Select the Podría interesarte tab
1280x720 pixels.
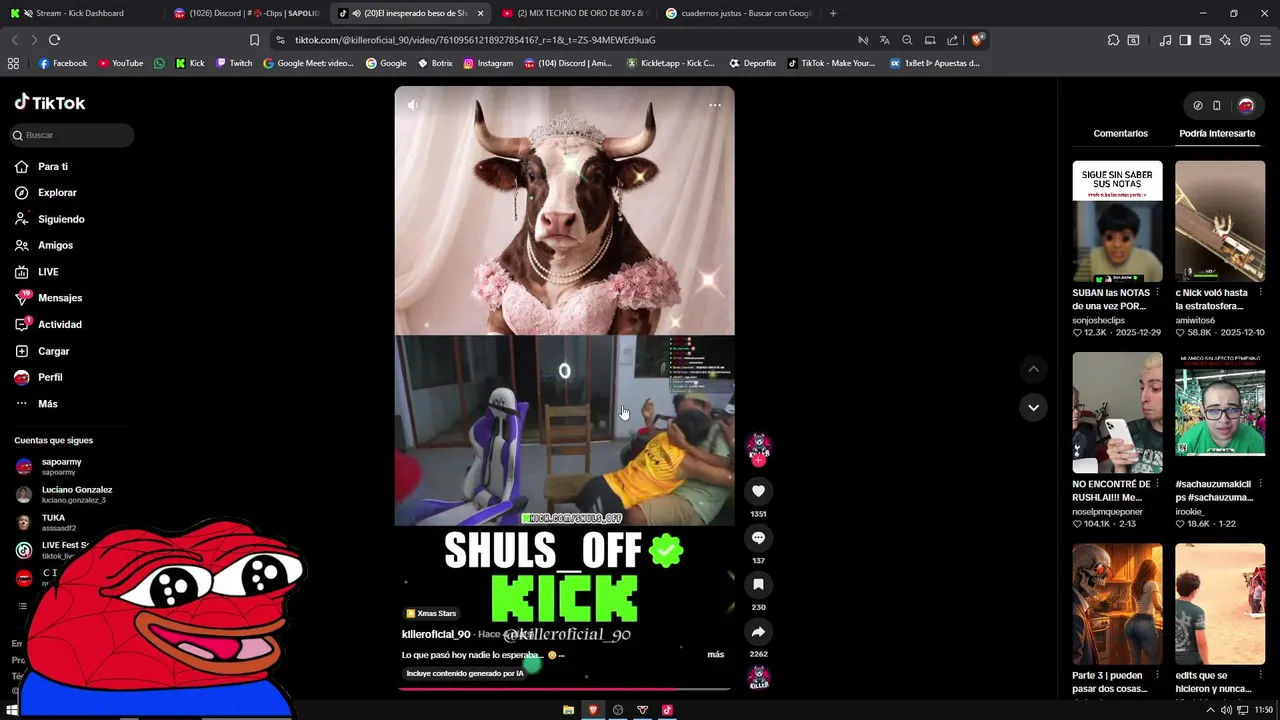tap(1217, 133)
